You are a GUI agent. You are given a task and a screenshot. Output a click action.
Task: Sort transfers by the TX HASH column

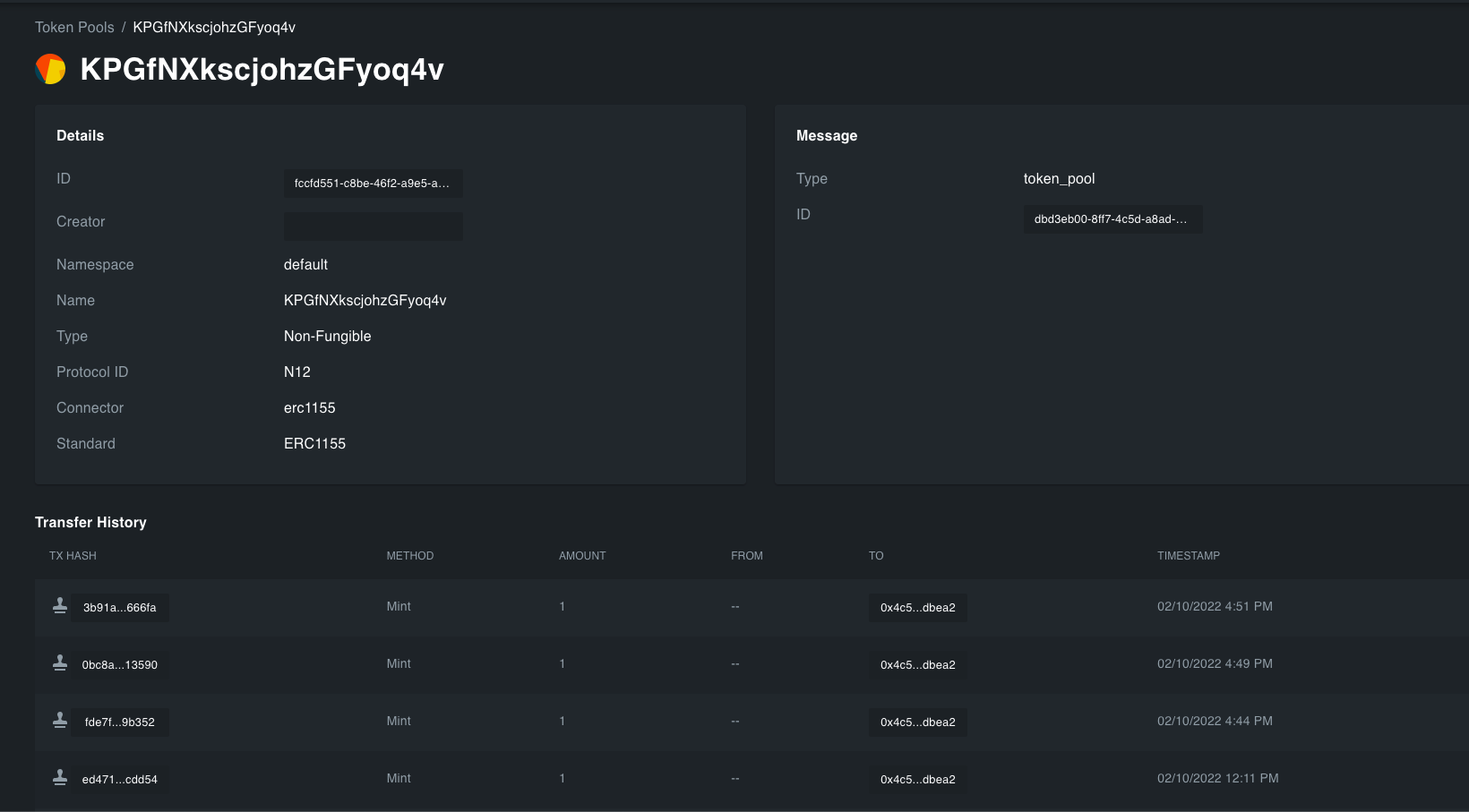click(x=73, y=555)
